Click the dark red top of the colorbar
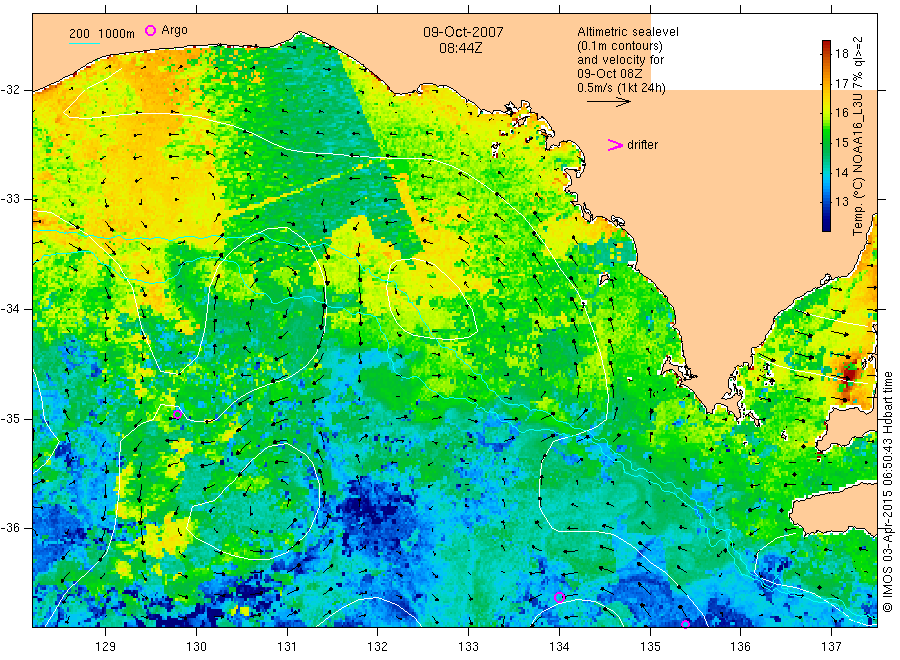This screenshot has height=660, width=900. coord(826,45)
